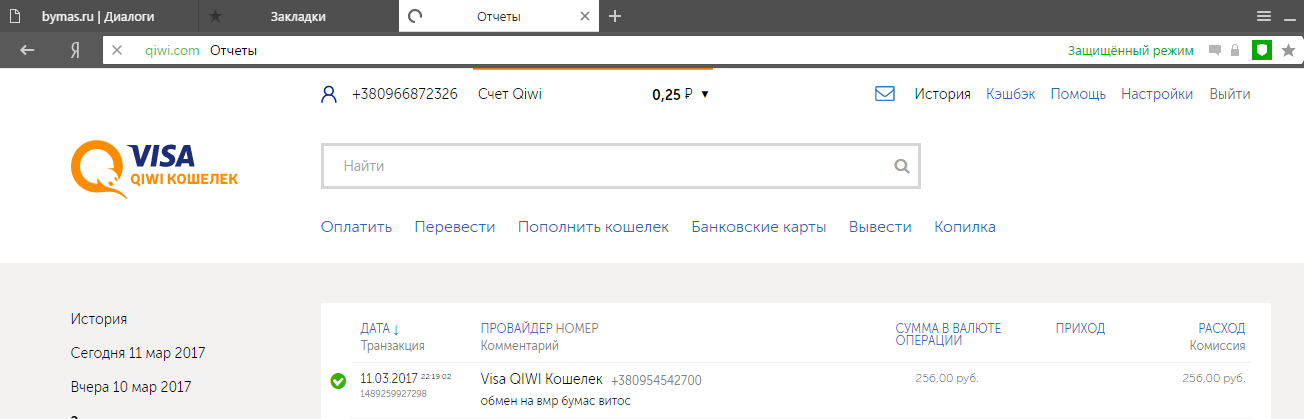Go back with the browser arrow
Image resolution: width=1304 pixels, height=419 pixels.
pyautogui.click(x=28, y=50)
